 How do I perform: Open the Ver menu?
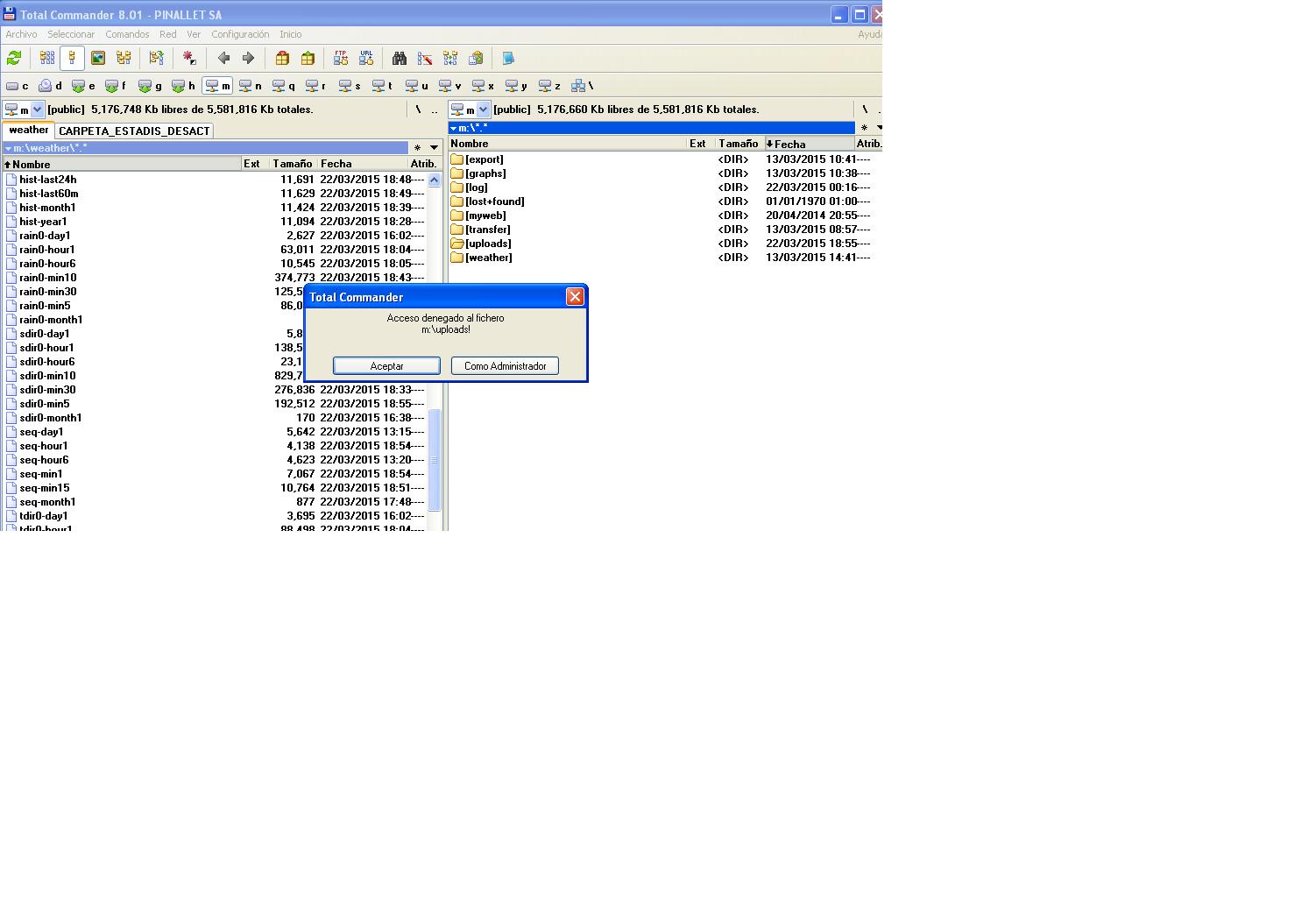(x=194, y=34)
